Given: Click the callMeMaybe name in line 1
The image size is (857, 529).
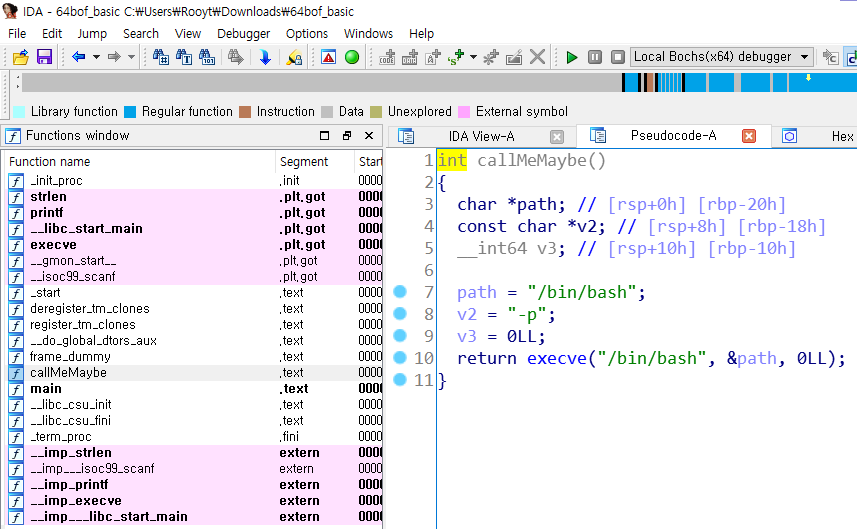Looking at the screenshot, I should tap(531, 161).
